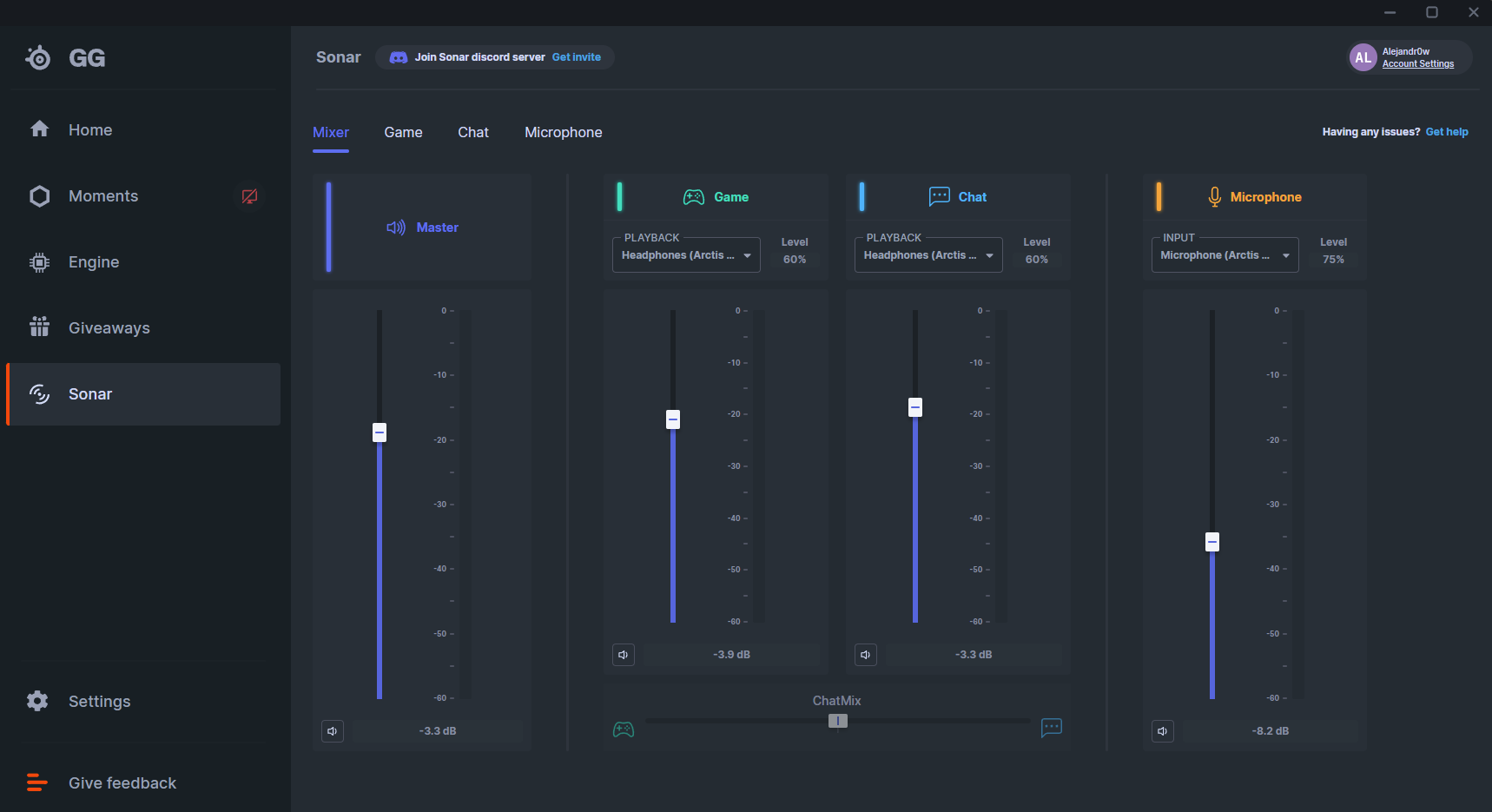Click the Get invite link
1492x812 pixels.
[x=577, y=57]
